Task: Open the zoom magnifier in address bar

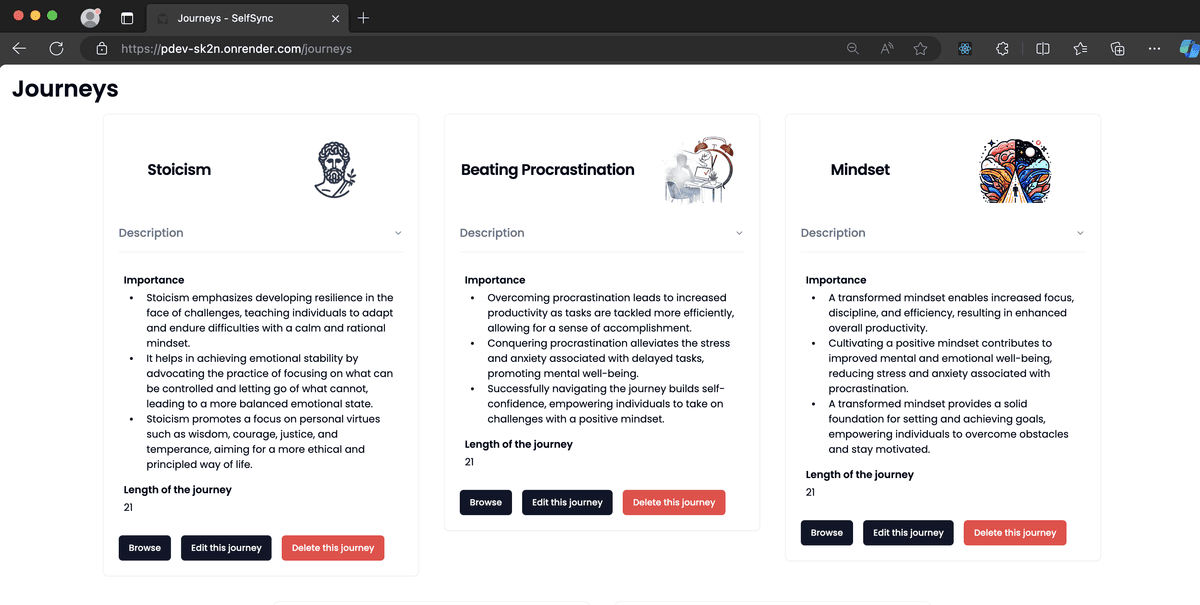Action: (x=852, y=48)
